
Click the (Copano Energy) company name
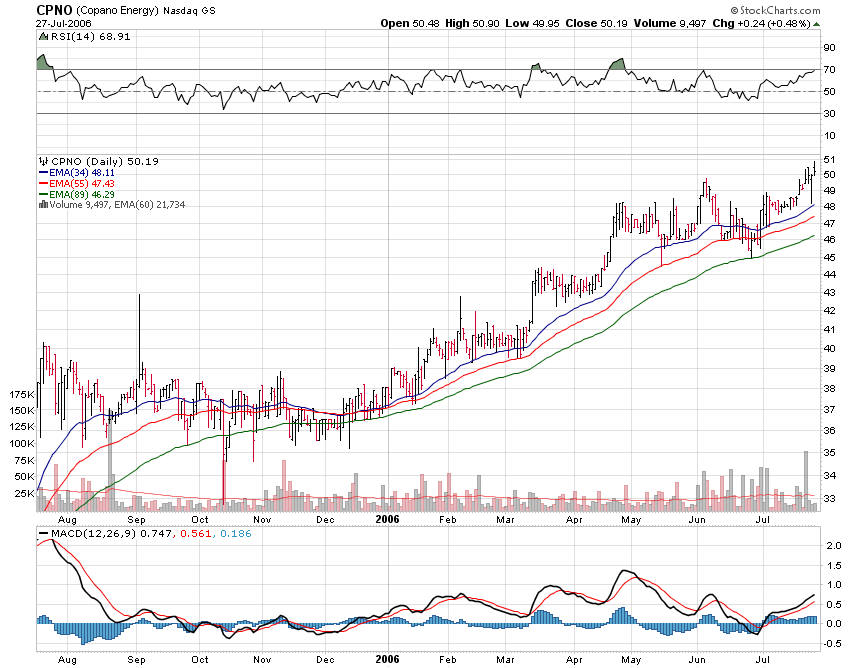point(118,11)
